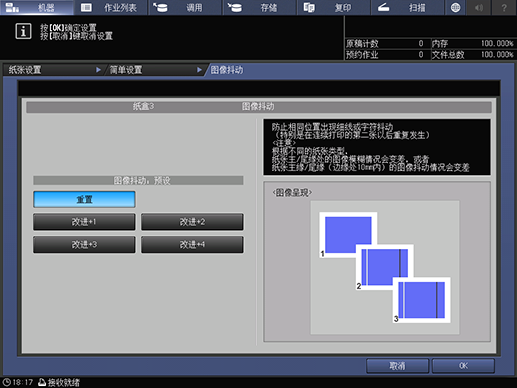Screen dimensions: 517x388
Task: Click the information icon beside the instructions
Action: (23, 32)
